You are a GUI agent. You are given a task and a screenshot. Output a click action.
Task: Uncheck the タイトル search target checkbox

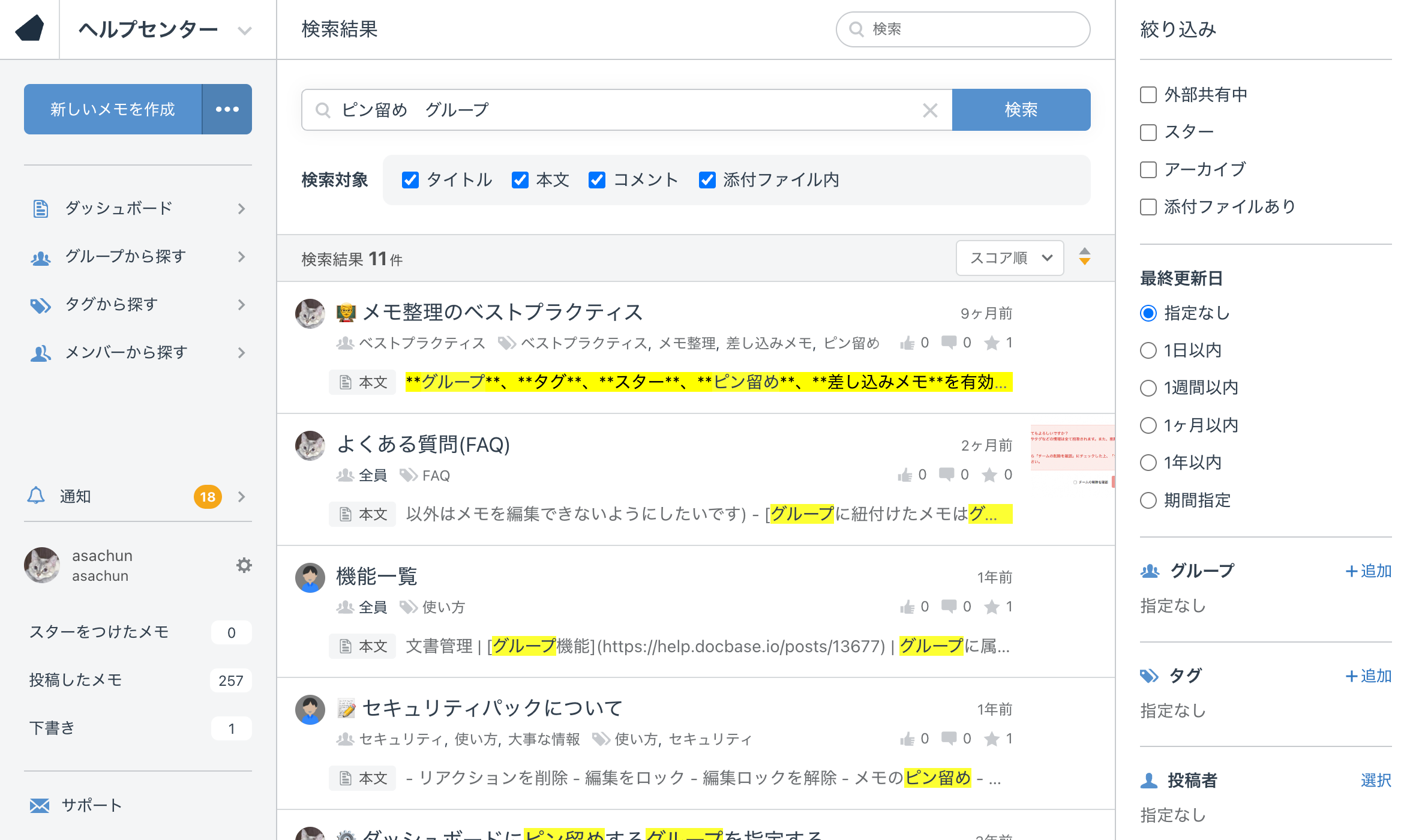coord(410,179)
